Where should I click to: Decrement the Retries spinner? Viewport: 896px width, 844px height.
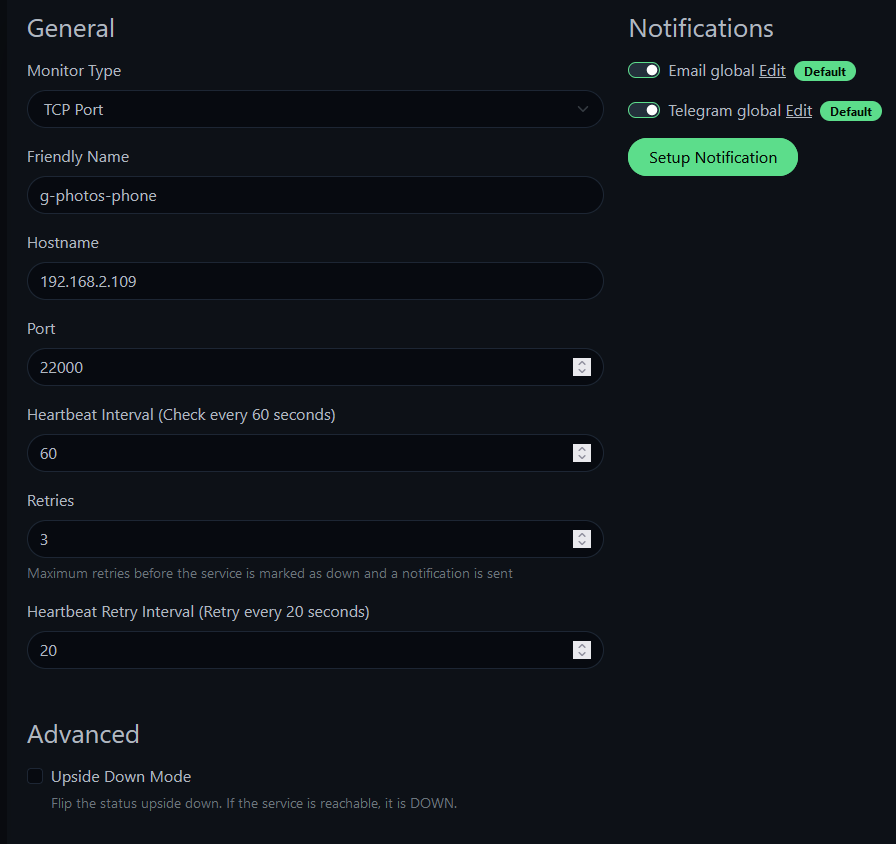(582, 543)
